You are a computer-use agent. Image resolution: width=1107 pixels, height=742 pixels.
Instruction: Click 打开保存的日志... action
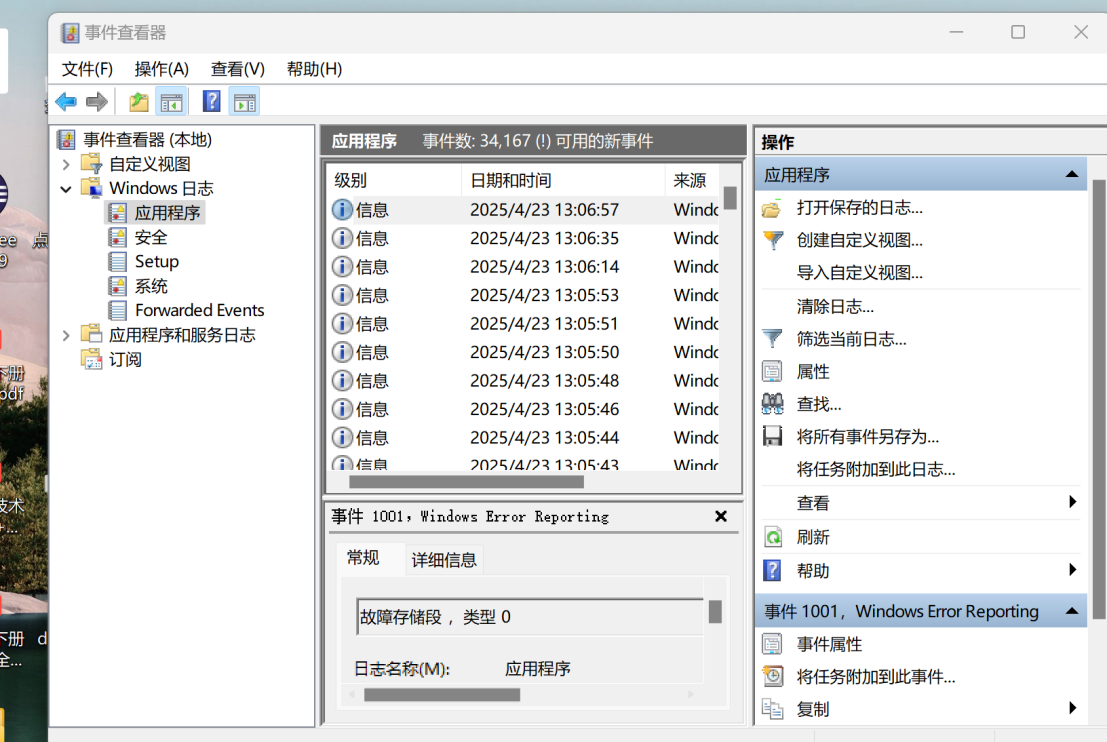[859, 208]
